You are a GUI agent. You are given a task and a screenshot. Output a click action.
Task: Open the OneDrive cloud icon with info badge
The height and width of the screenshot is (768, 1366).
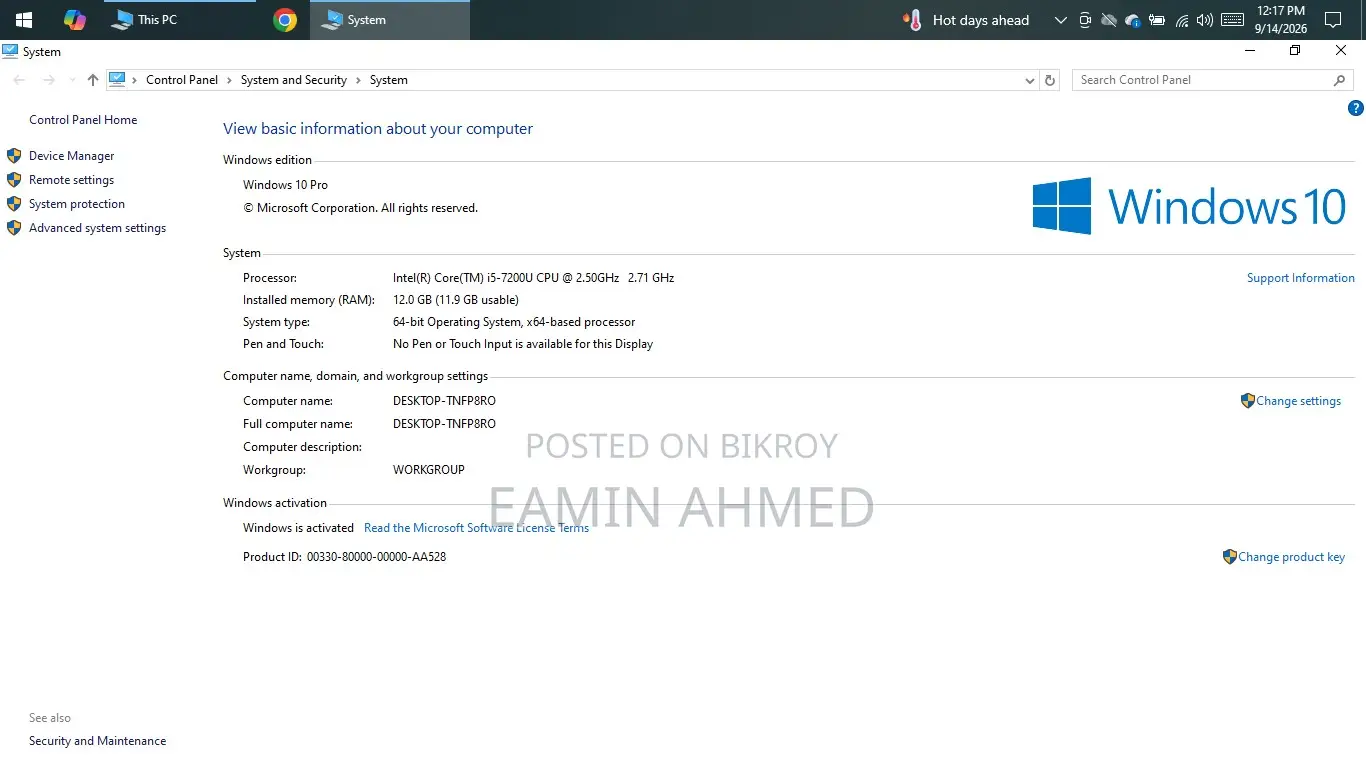click(x=1132, y=20)
